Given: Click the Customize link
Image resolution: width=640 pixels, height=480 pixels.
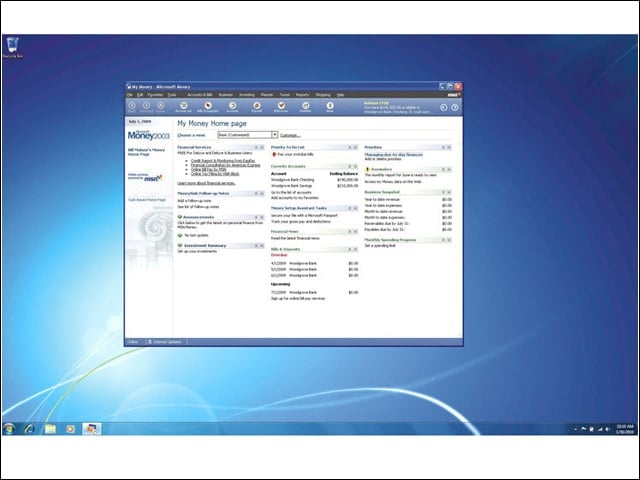Looking at the screenshot, I should coord(290,135).
